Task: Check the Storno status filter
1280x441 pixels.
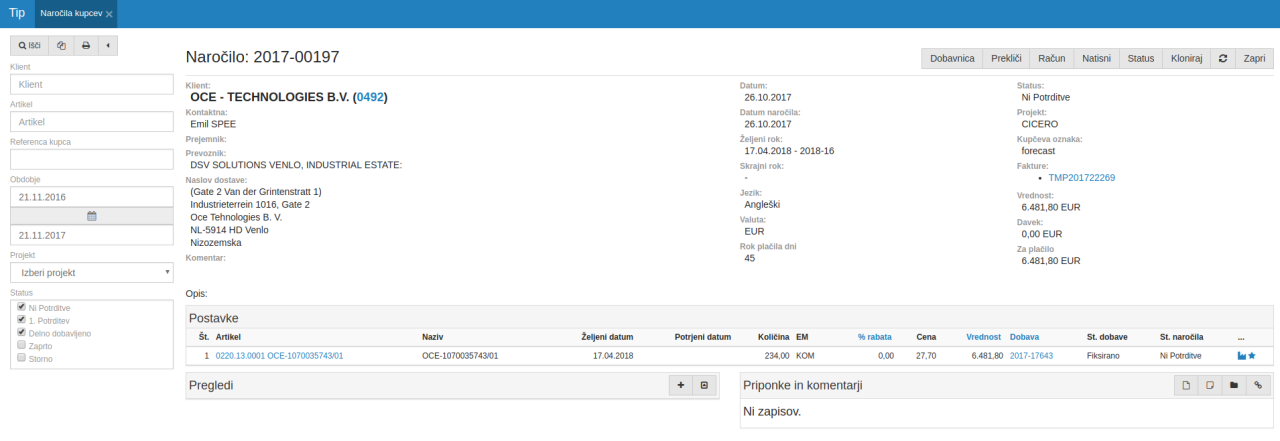Action: [x=21, y=357]
